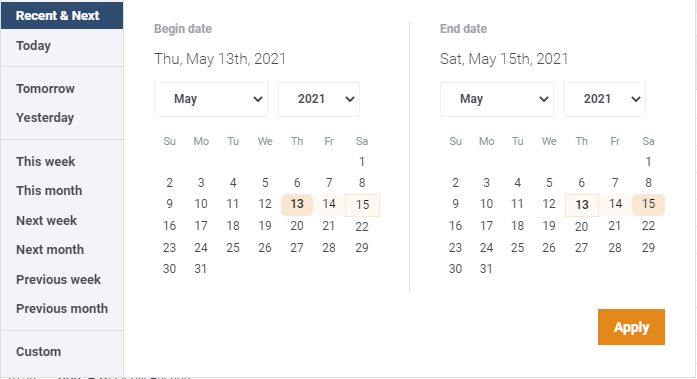The width and height of the screenshot is (697, 379).
Task: Apply the selected date range
Action: pyautogui.click(x=631, y=327)
